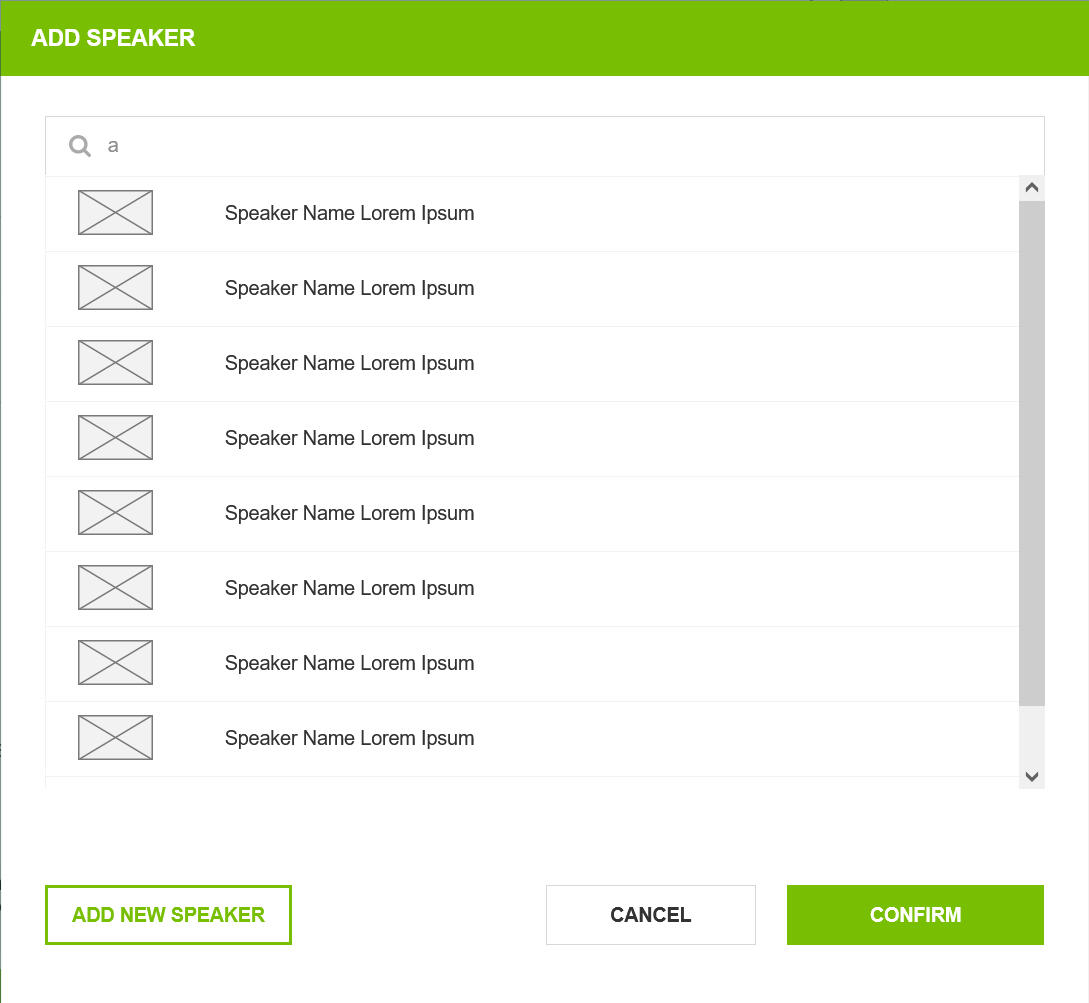This screenshot has width=1089, height=1003.
Task: Click eighth speaker's image placeholder
Action: [x=115, y=738]
